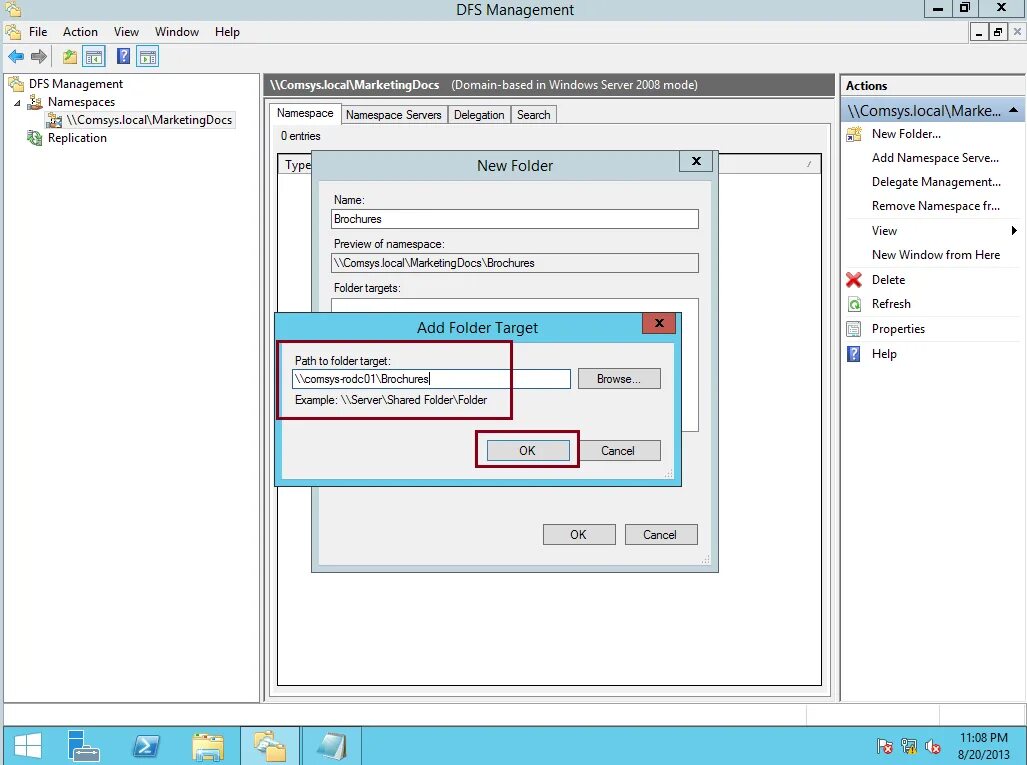1027x765 pixels.
Task: Click New Window from Here action
Action: (935, 255)
